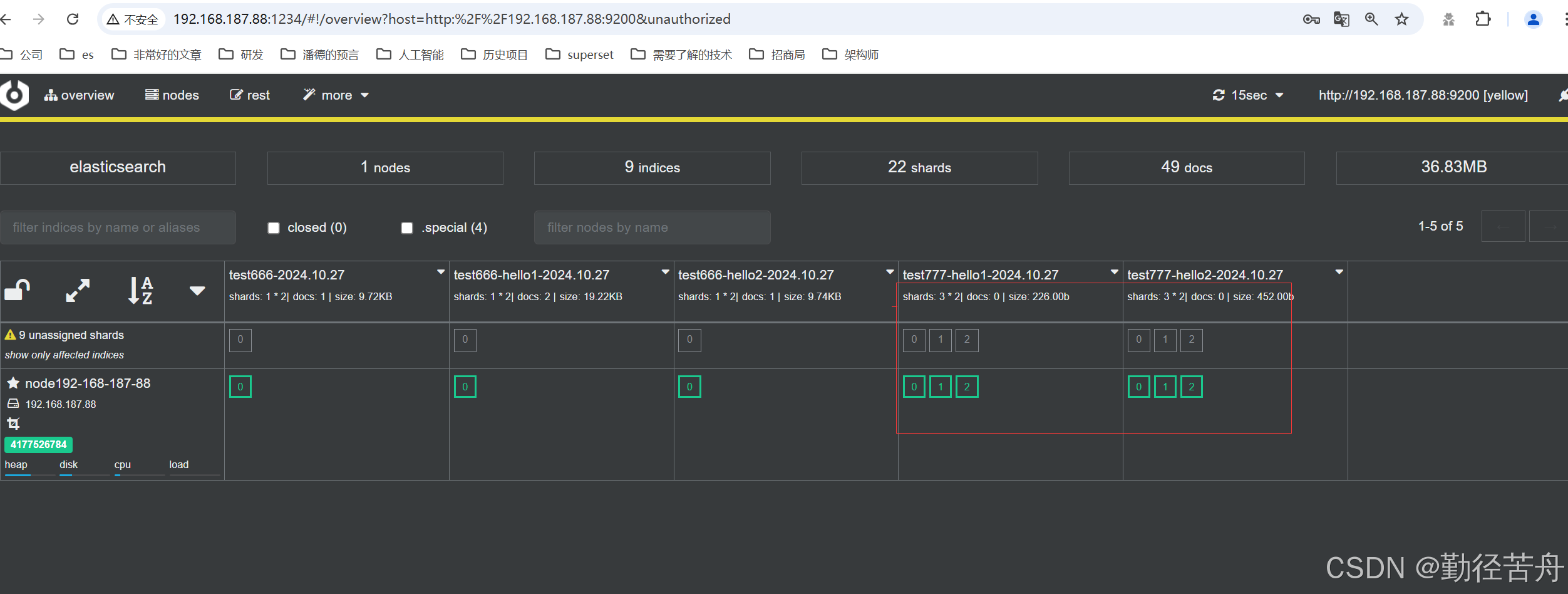Click the 4177526784 green badge
The image size is (1568, 594).
(x=38, y=444)
